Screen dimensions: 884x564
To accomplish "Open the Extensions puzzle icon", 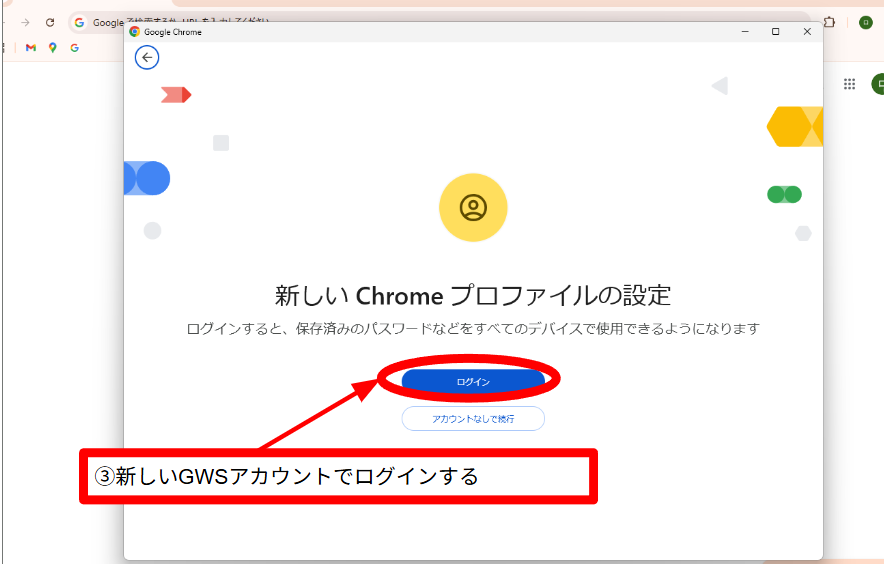I will click(x=829, y=22).
